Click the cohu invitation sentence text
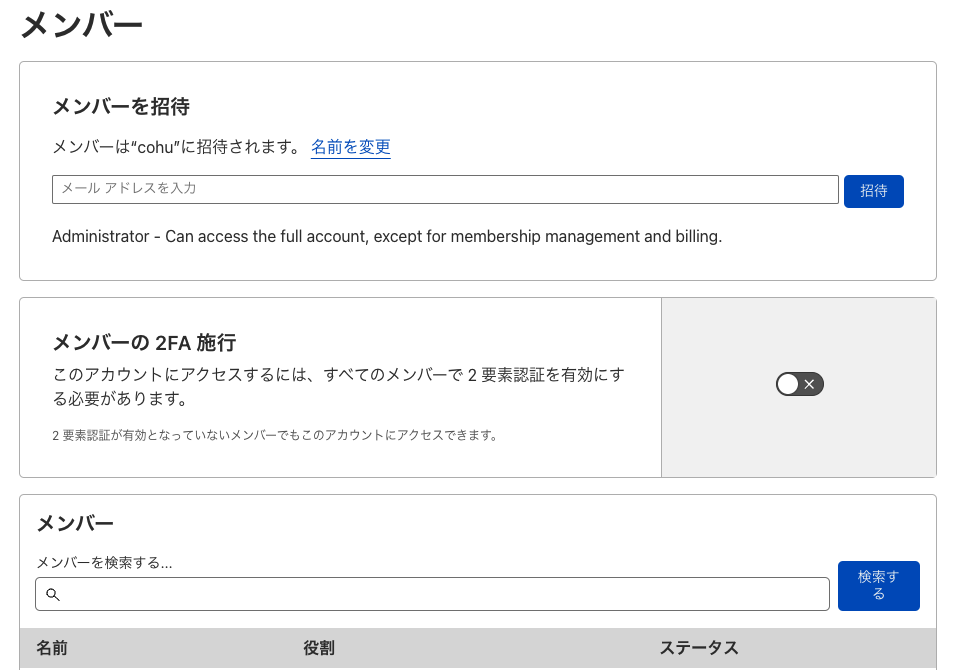Image resolution: width=958 pixels, height=670 pixels. click(175, 147)
